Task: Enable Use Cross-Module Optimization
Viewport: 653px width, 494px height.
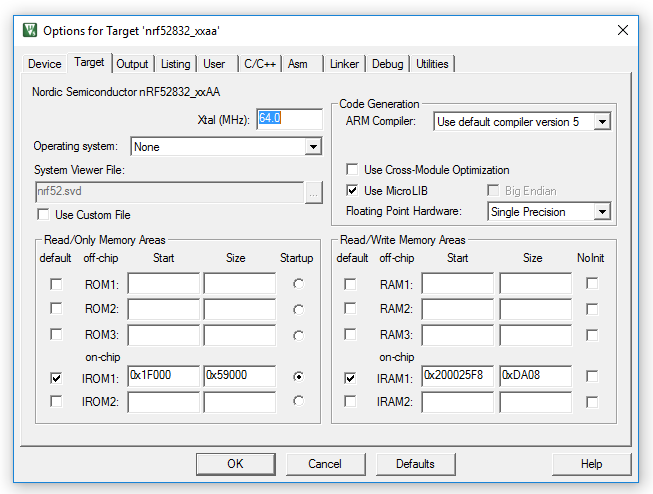Action: tap(352, 170)
